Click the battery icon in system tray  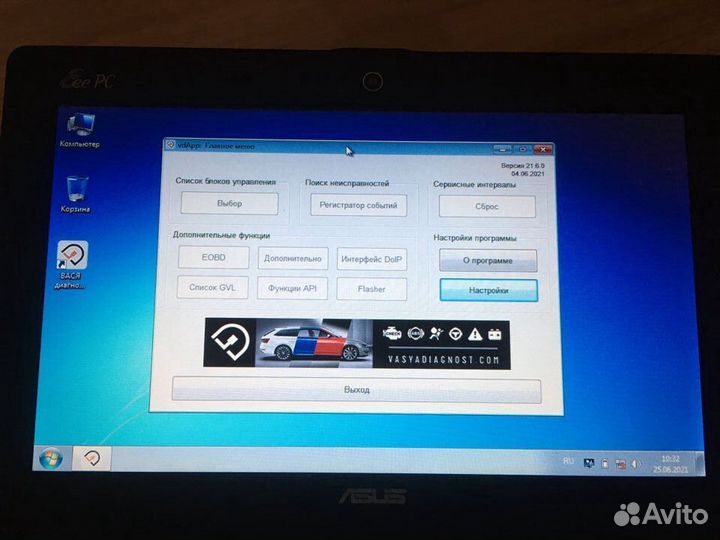(x=606, y=464)
